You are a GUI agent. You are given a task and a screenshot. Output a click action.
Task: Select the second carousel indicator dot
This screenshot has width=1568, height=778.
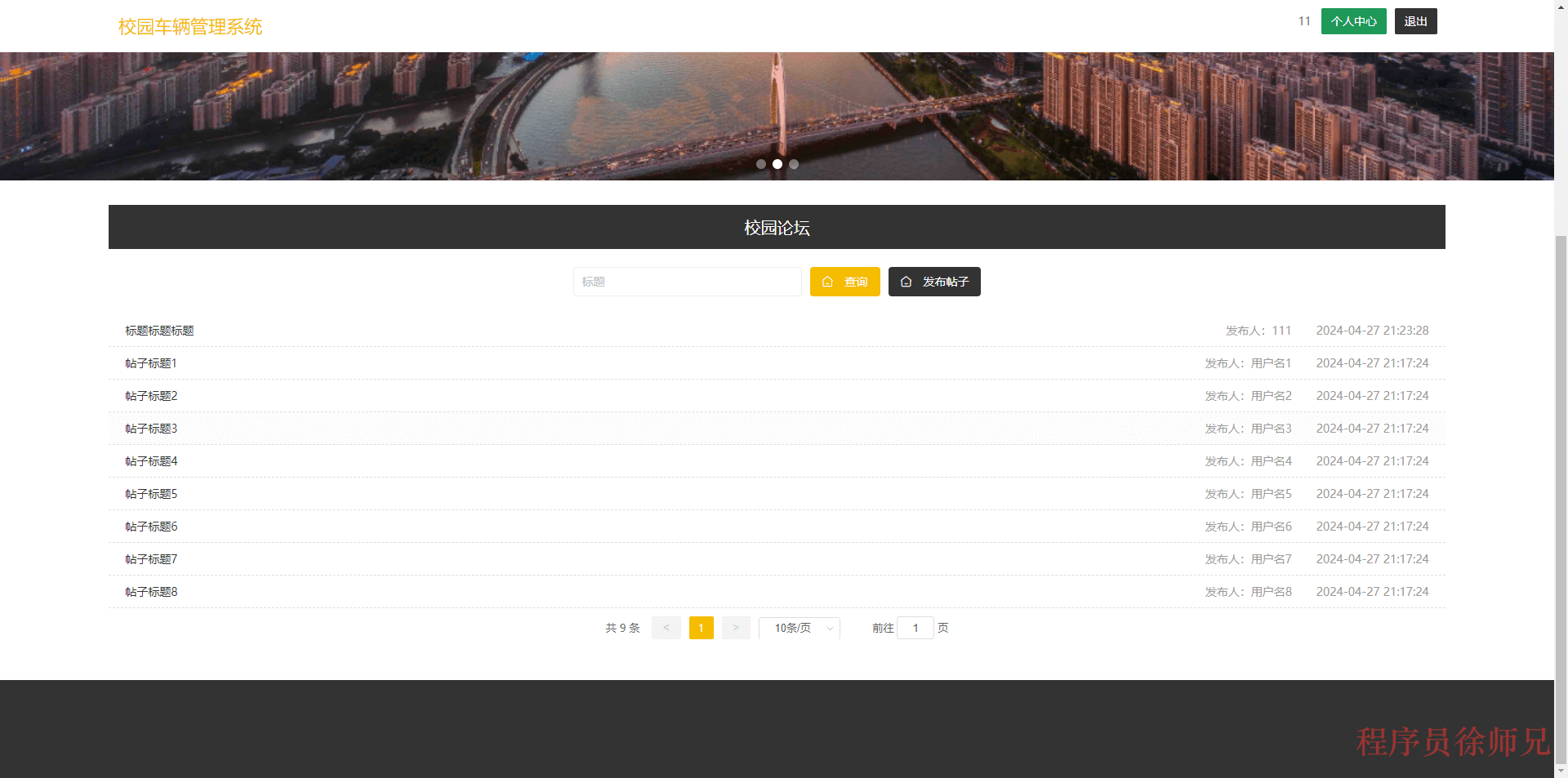(777, 164)
